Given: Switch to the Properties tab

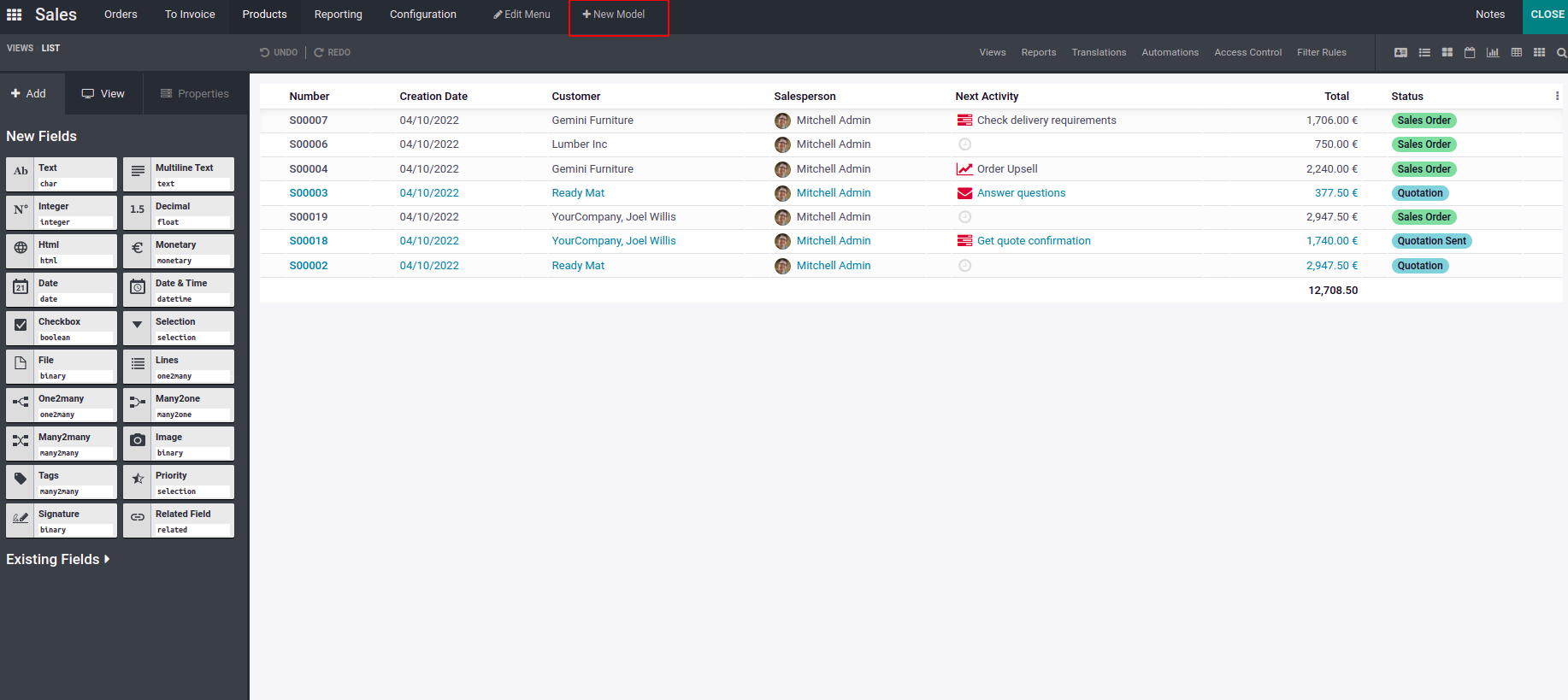Looking at the screenshot, I should pos(195,93).
